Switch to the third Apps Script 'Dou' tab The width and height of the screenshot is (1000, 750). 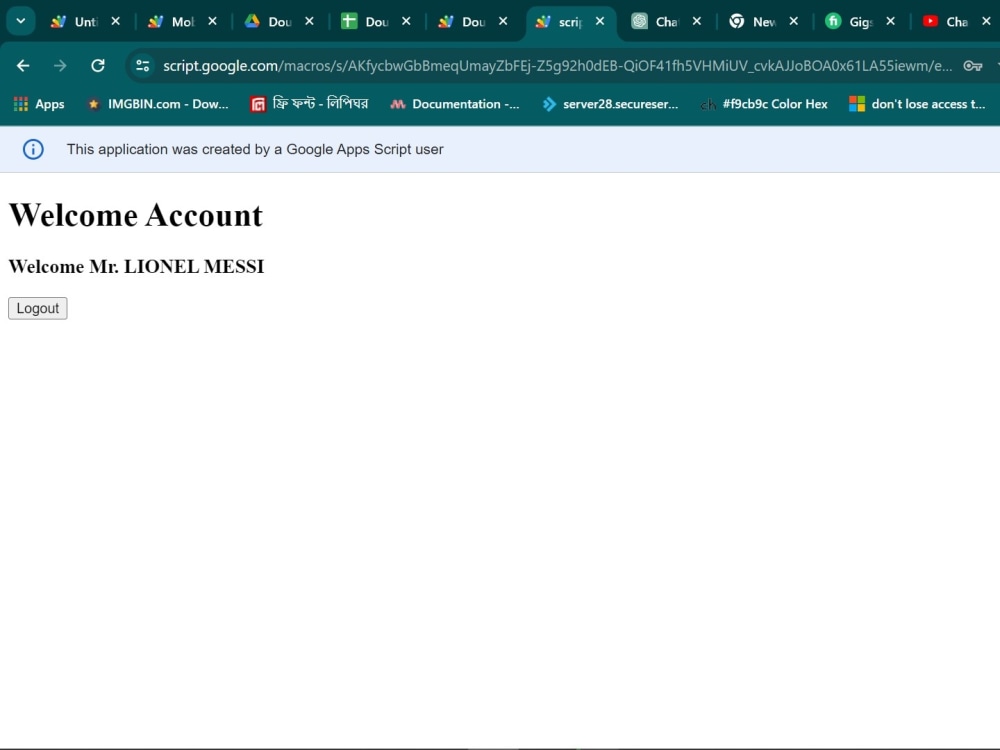(463, 22)
